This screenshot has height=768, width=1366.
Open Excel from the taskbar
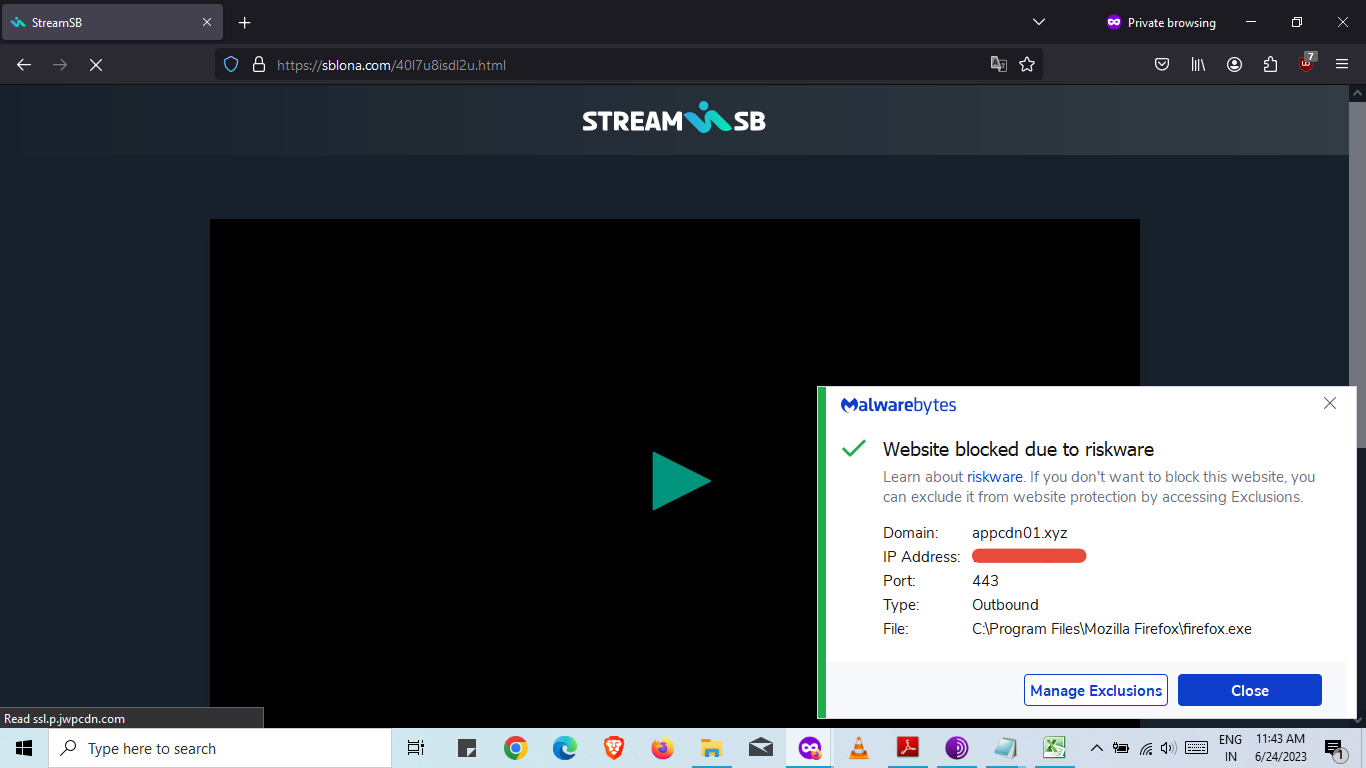(1055, 748)
